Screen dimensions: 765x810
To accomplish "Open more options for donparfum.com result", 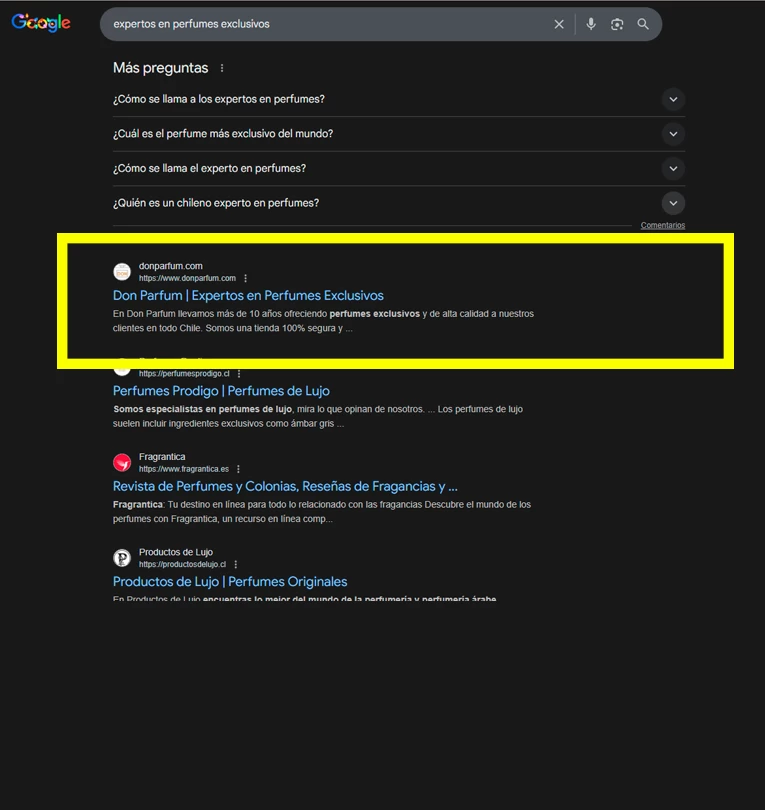I will tap(245, 278).
